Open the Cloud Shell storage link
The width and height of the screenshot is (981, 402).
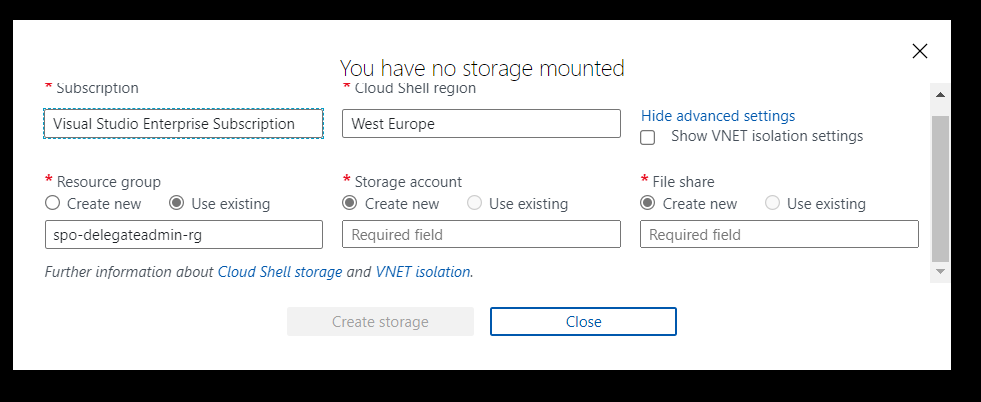pyautogui.click(x=280, y=271)
